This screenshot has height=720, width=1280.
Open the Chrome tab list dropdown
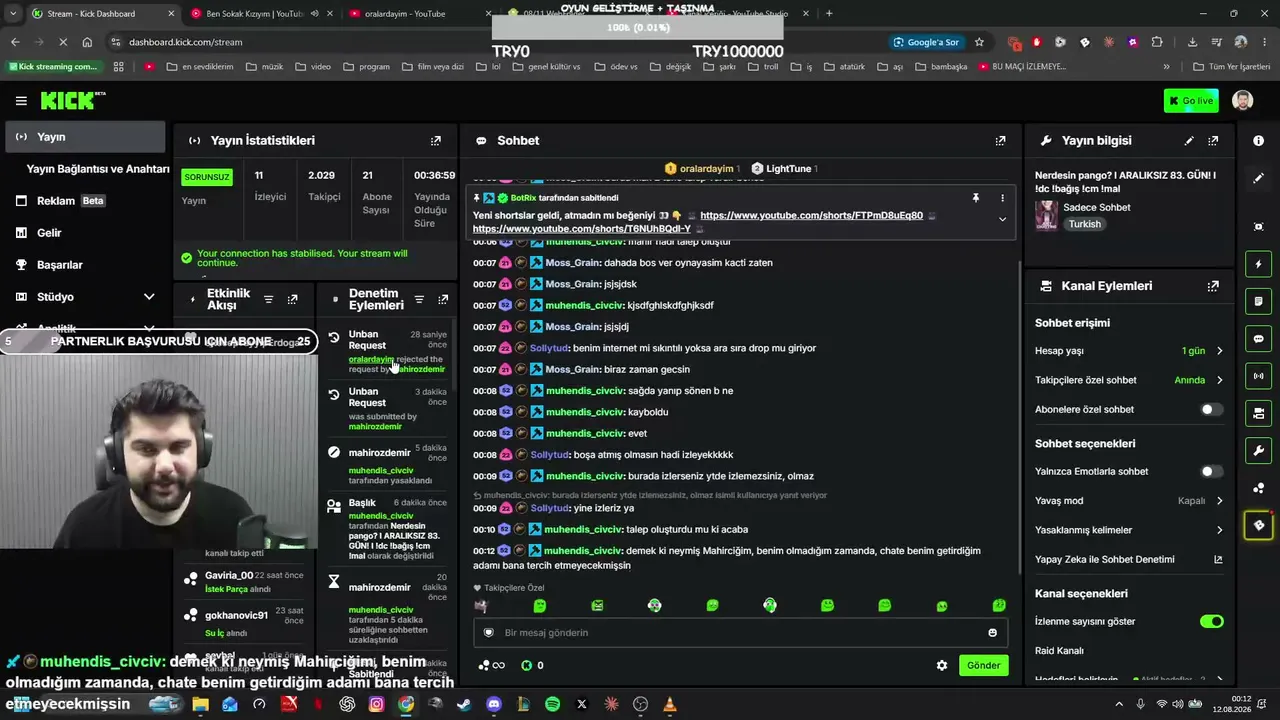13,14
